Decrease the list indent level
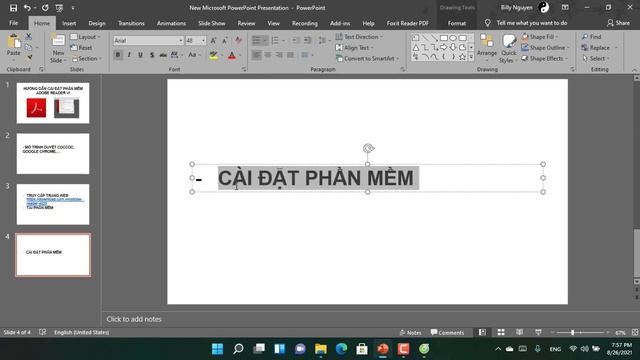Image resolution: width=640 pixels, height=360 pixels. tap(296, 40)
